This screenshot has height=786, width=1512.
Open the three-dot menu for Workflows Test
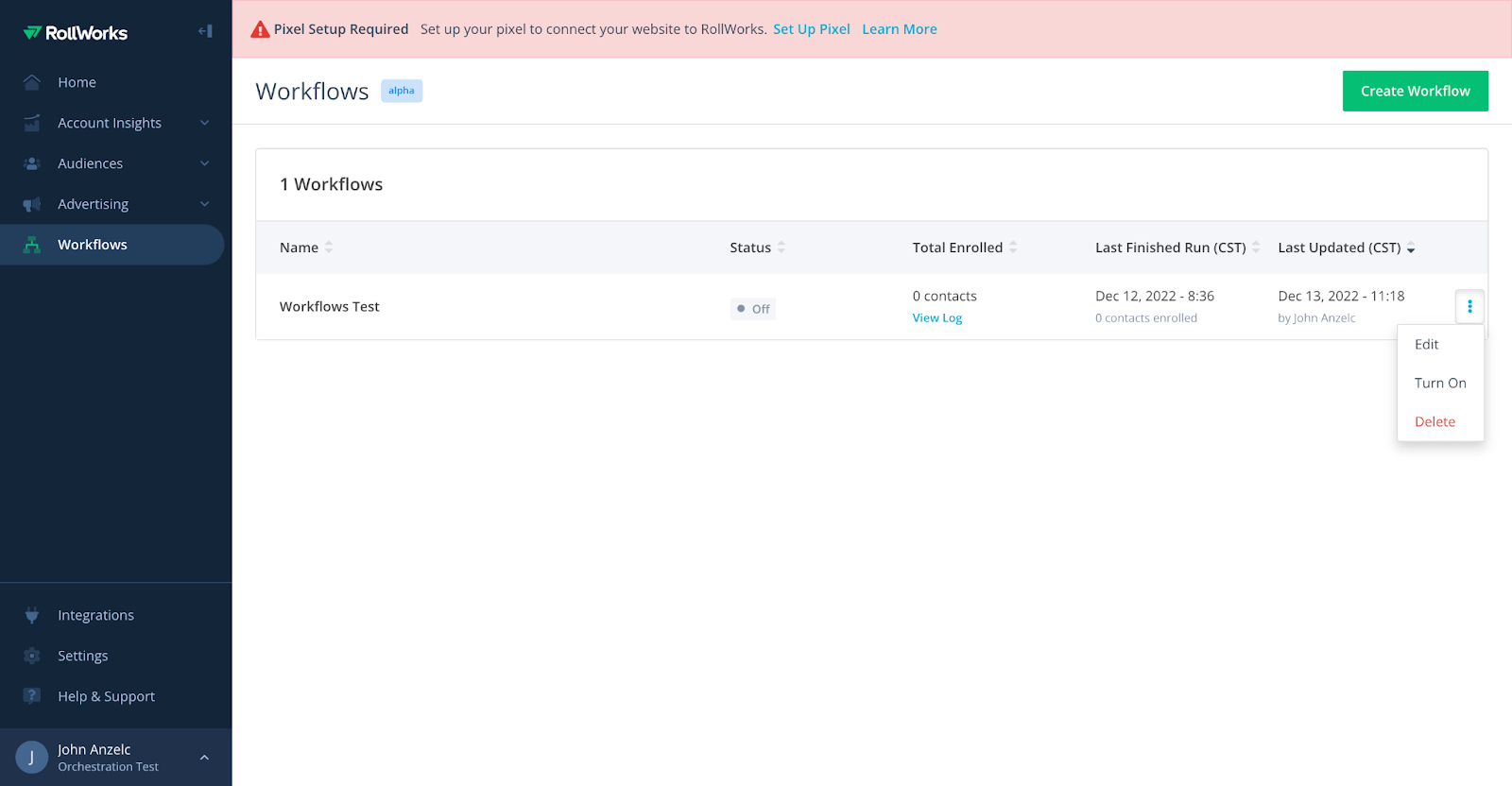(x=1469, y=306)
